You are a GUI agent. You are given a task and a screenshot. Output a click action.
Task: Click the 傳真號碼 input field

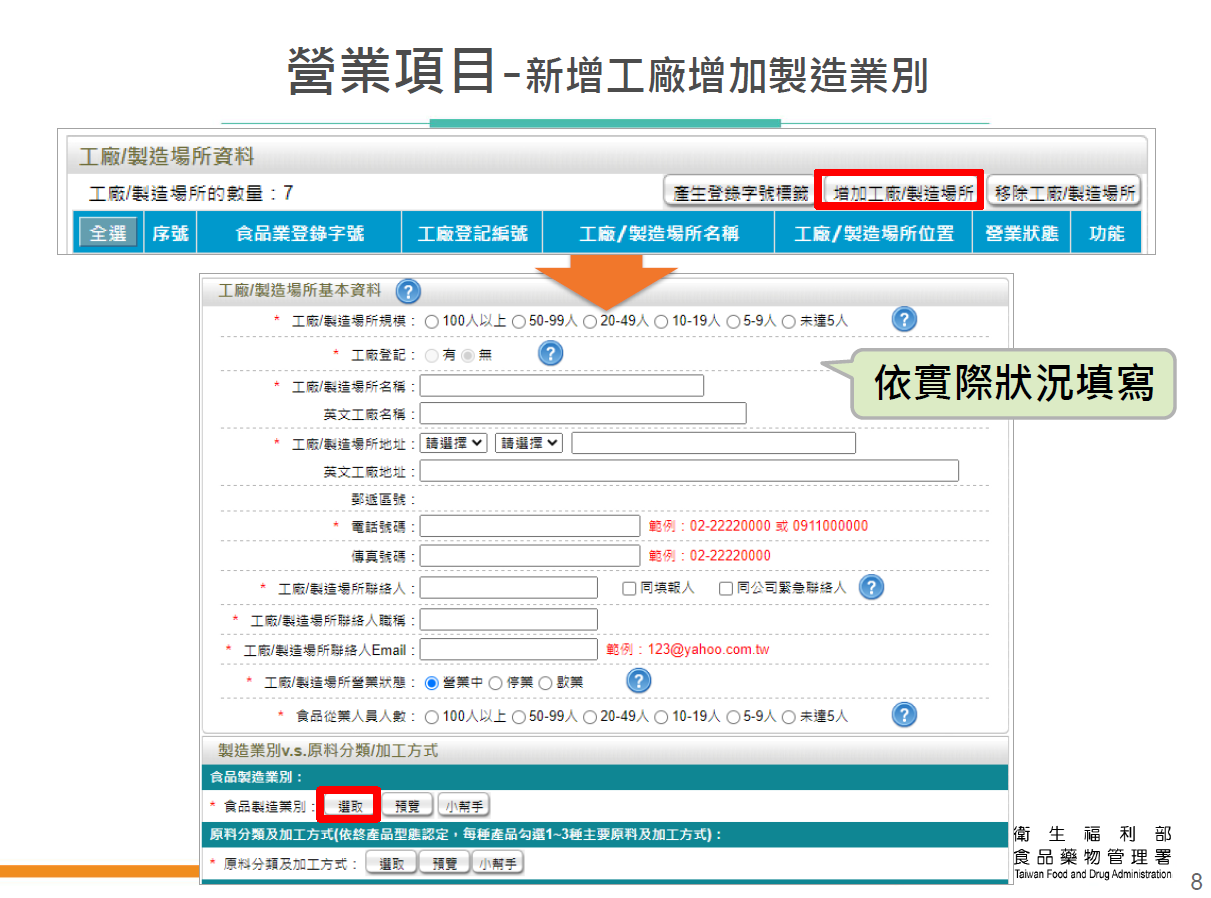point(529,556)
